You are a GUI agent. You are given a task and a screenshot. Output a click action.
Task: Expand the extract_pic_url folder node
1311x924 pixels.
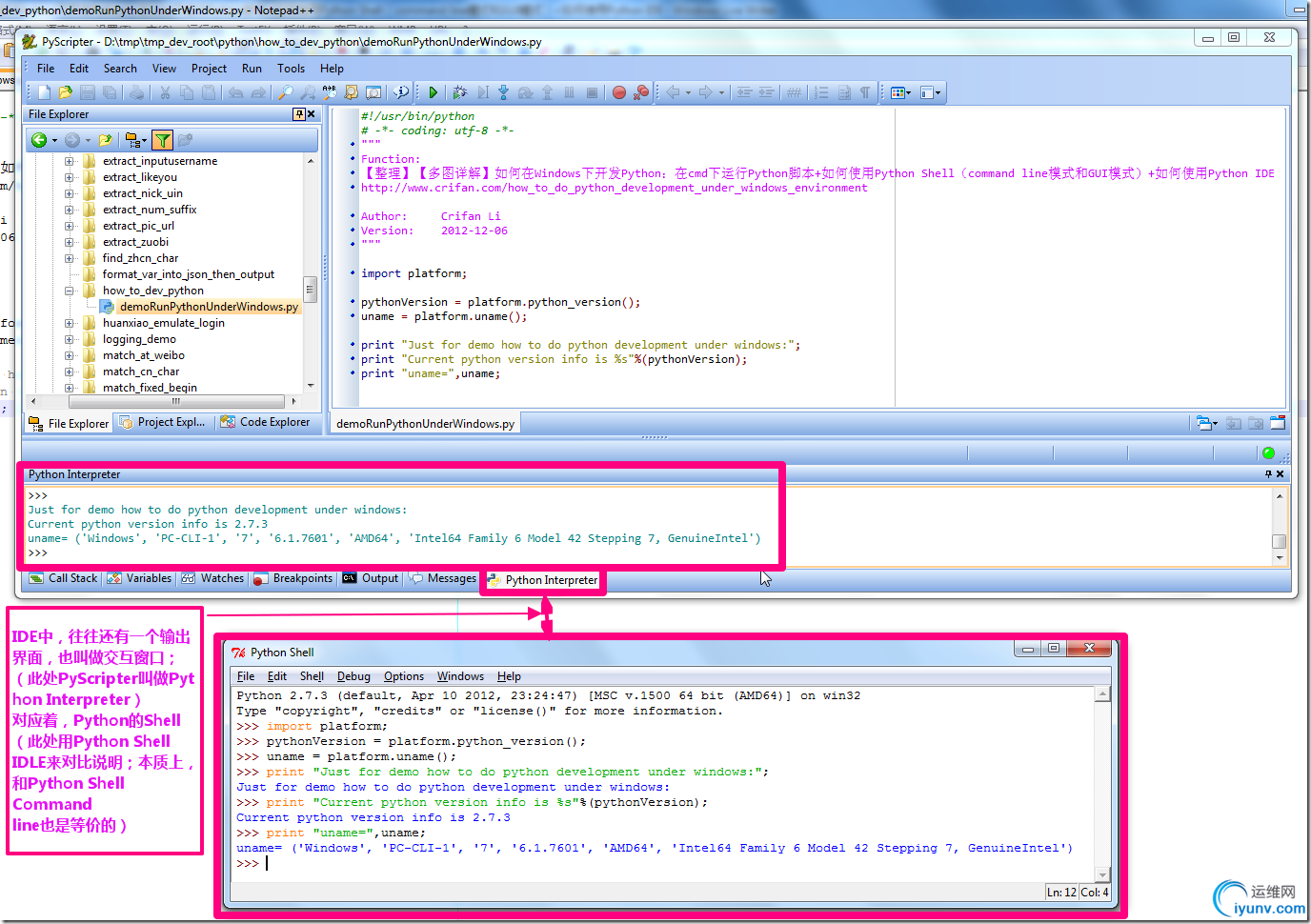(x=70, y=226)
